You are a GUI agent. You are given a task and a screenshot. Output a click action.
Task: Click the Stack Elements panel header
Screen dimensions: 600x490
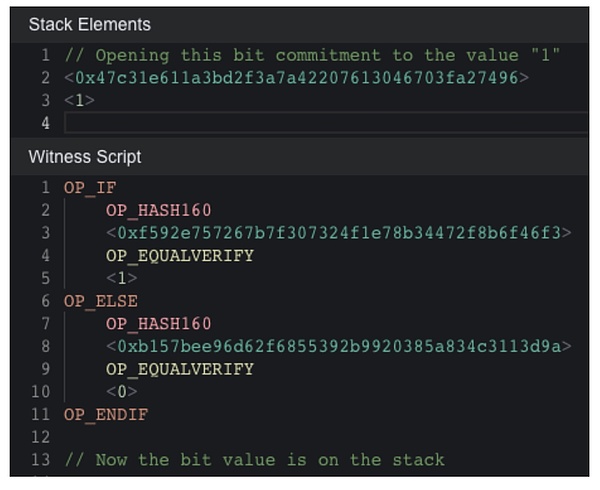90,24
